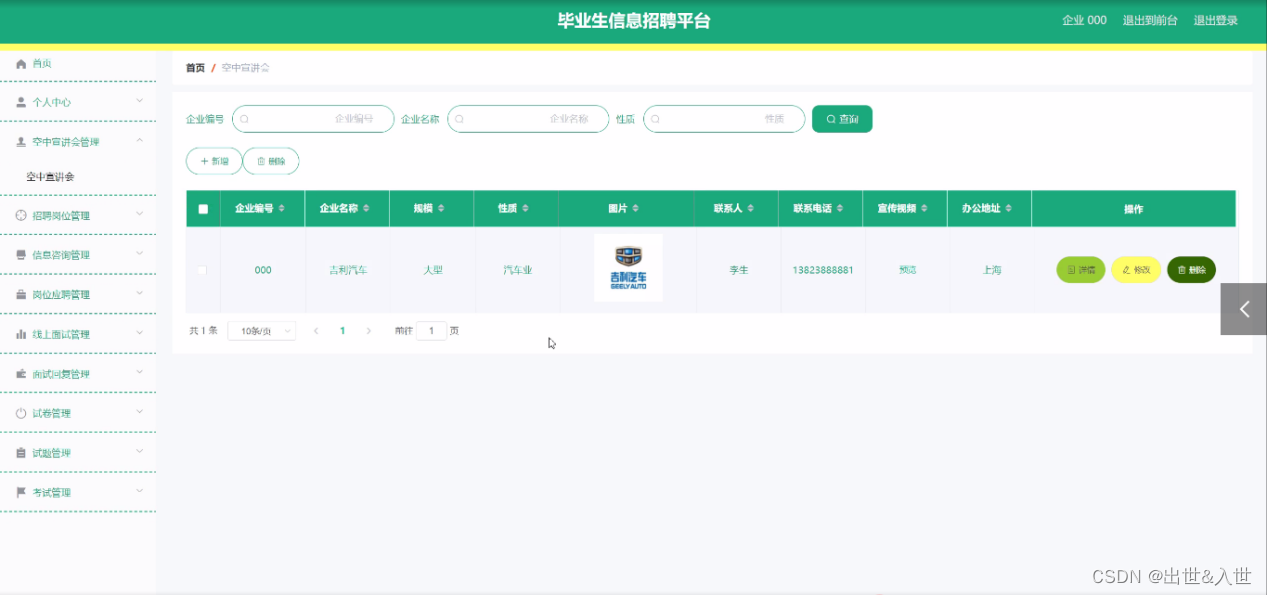Sort by 规模 column arrows
The image size is (1267, 595).
[441, 209]
